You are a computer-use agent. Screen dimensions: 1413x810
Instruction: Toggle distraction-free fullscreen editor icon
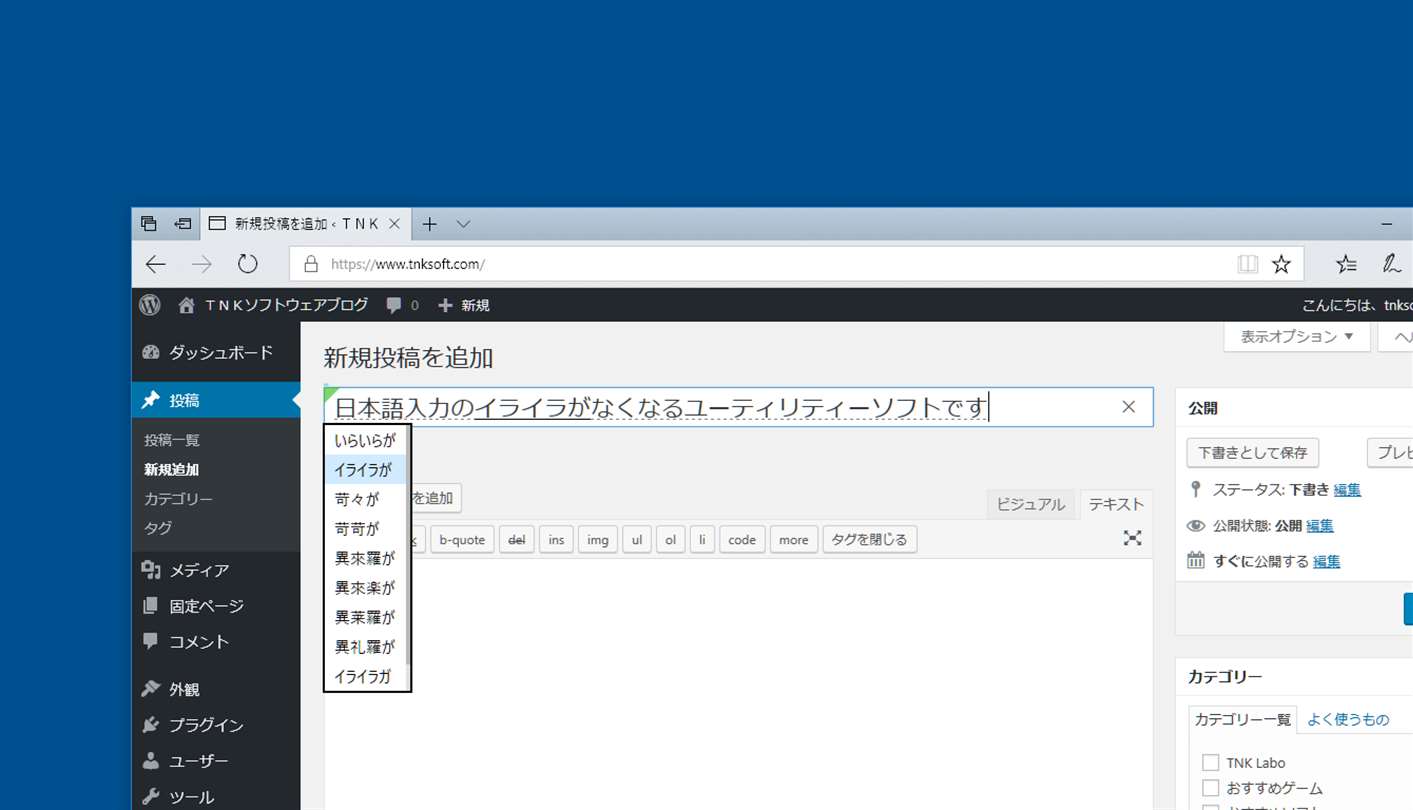tap(1132, 538)
